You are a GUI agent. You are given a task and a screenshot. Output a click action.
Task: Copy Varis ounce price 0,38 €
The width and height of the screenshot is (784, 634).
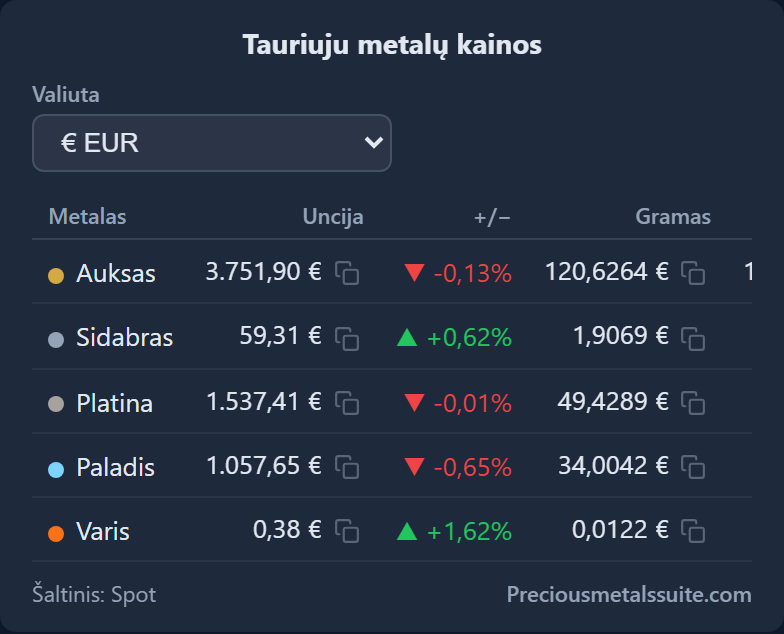tap(347, 531)
